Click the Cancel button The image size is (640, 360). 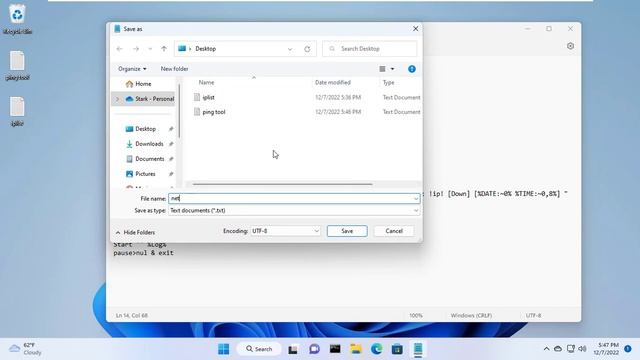[x=394, y=231]
